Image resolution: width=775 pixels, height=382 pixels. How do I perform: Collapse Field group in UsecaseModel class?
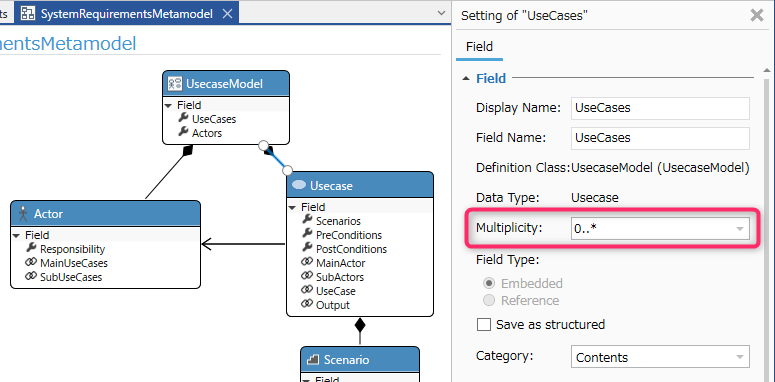169,105
